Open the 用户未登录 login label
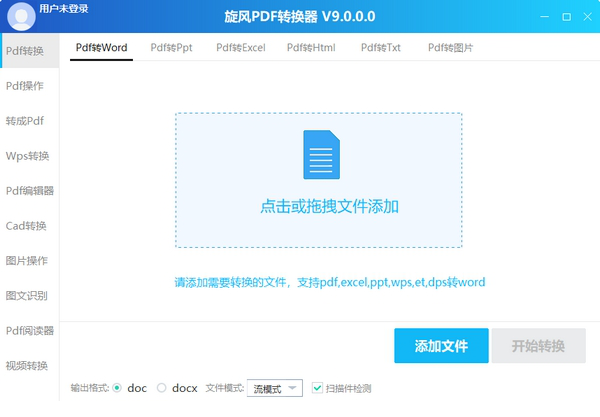Screen dimensions: 600x417 pos(64,8)
